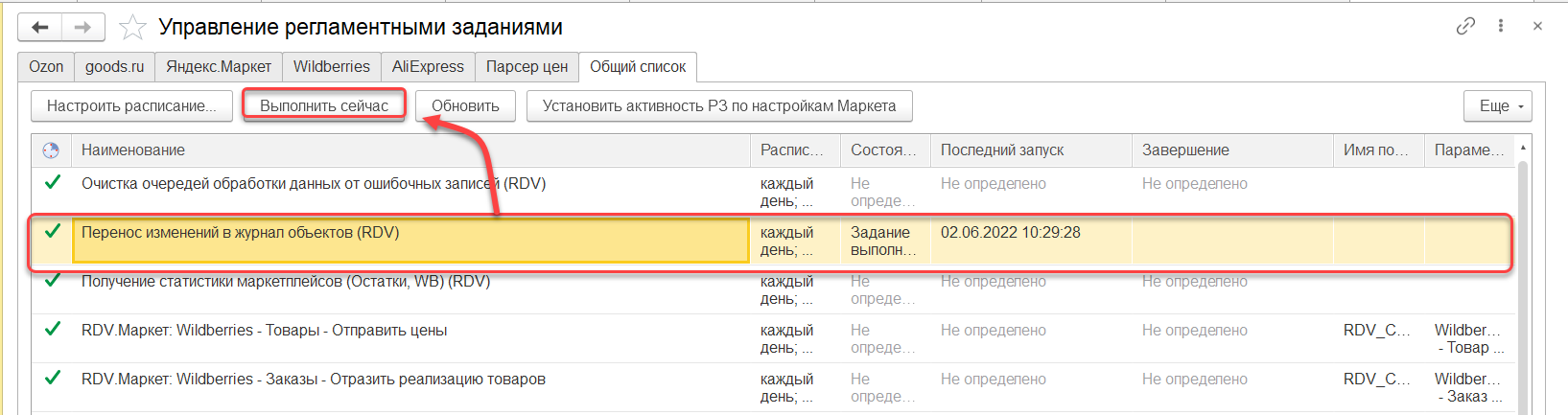Click RDV_C... user cell in Отправить цены row

pyautogui.click(x=1378, y=338)
